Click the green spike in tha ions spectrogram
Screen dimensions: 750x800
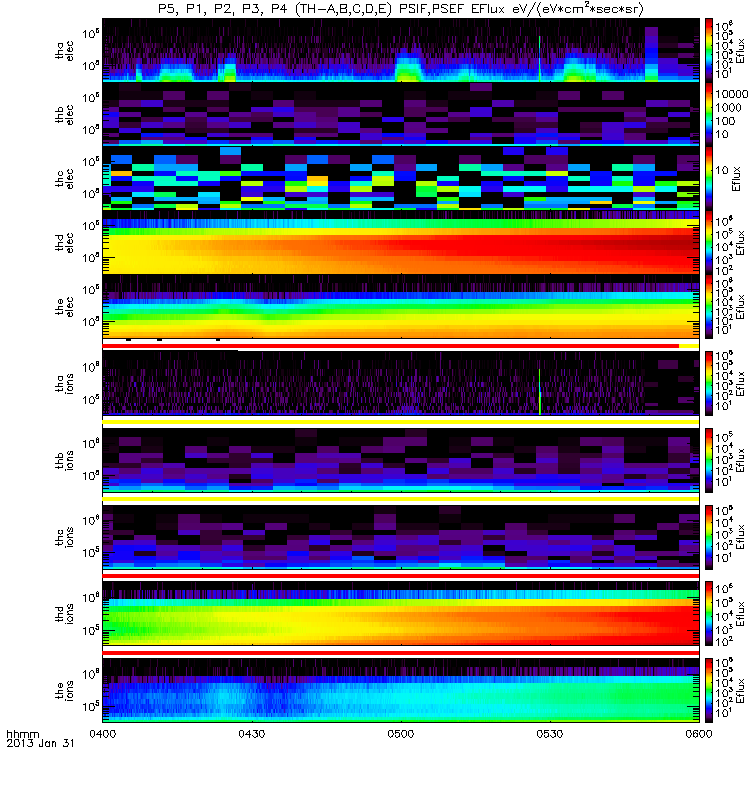540,391
